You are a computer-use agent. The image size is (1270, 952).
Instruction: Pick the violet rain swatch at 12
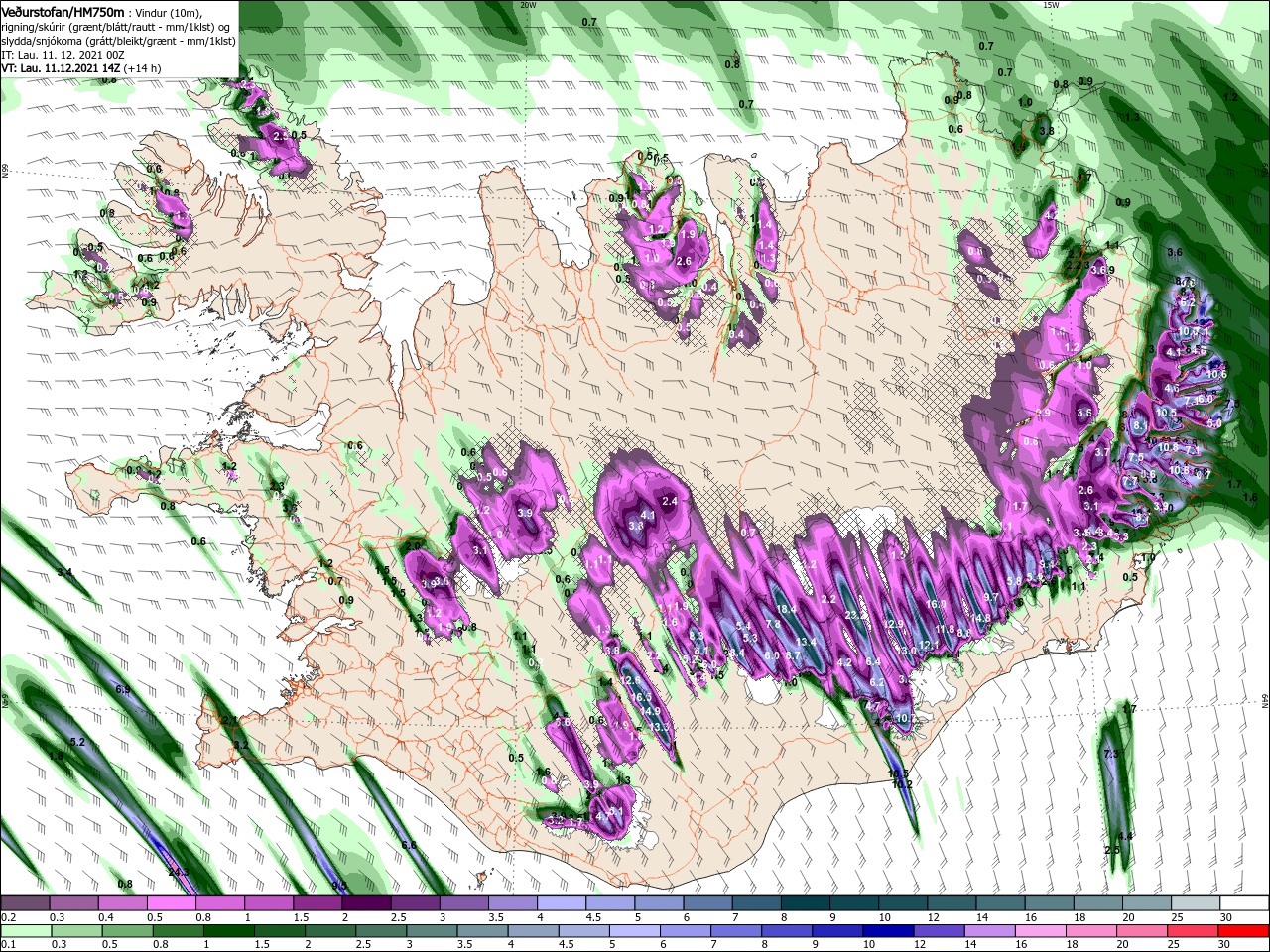940,931
